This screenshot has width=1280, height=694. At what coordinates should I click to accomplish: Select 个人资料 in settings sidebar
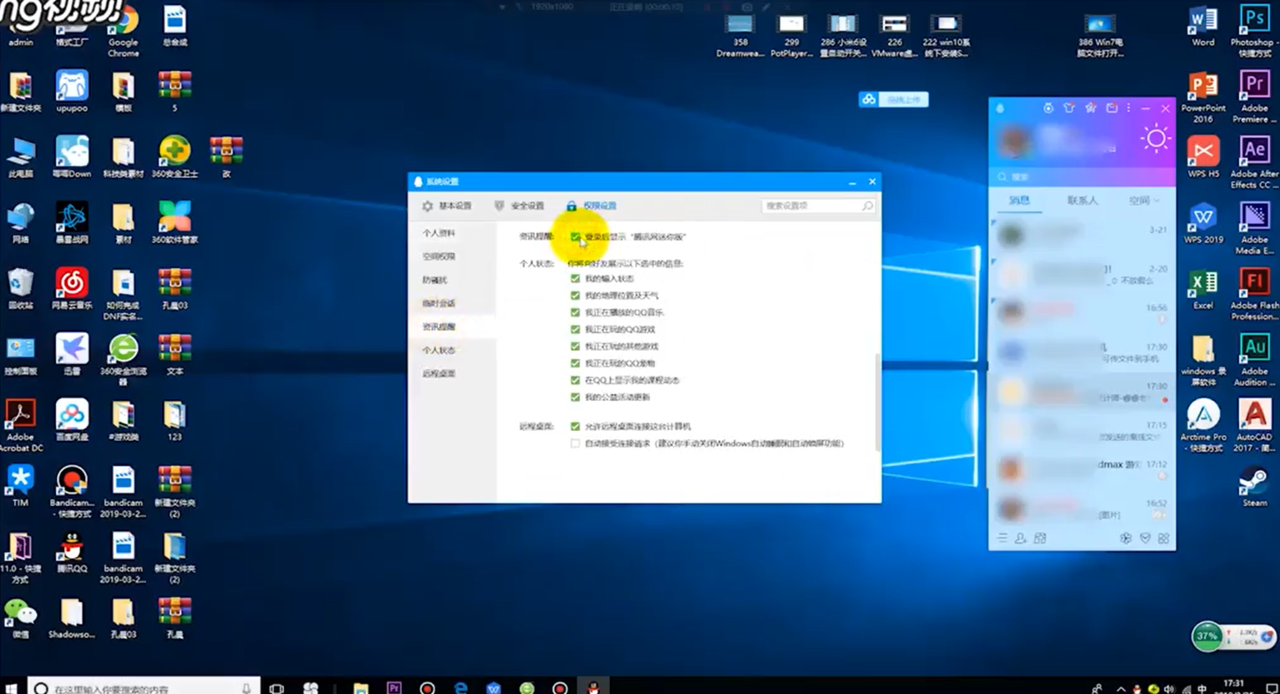[439, 233]
